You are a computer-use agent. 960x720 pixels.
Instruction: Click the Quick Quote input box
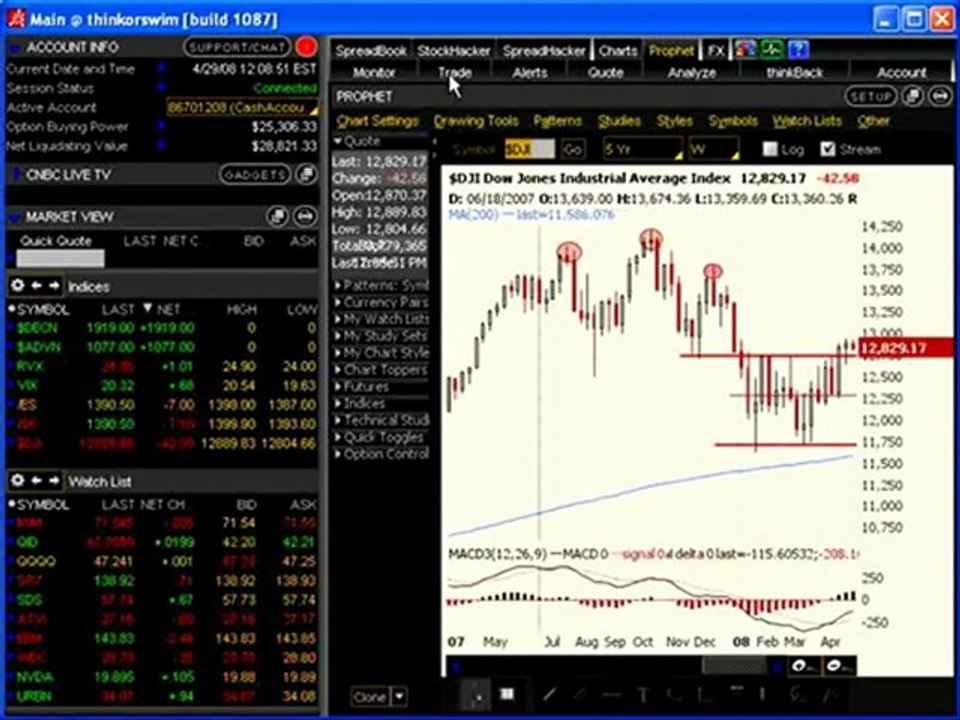(60, 258)
